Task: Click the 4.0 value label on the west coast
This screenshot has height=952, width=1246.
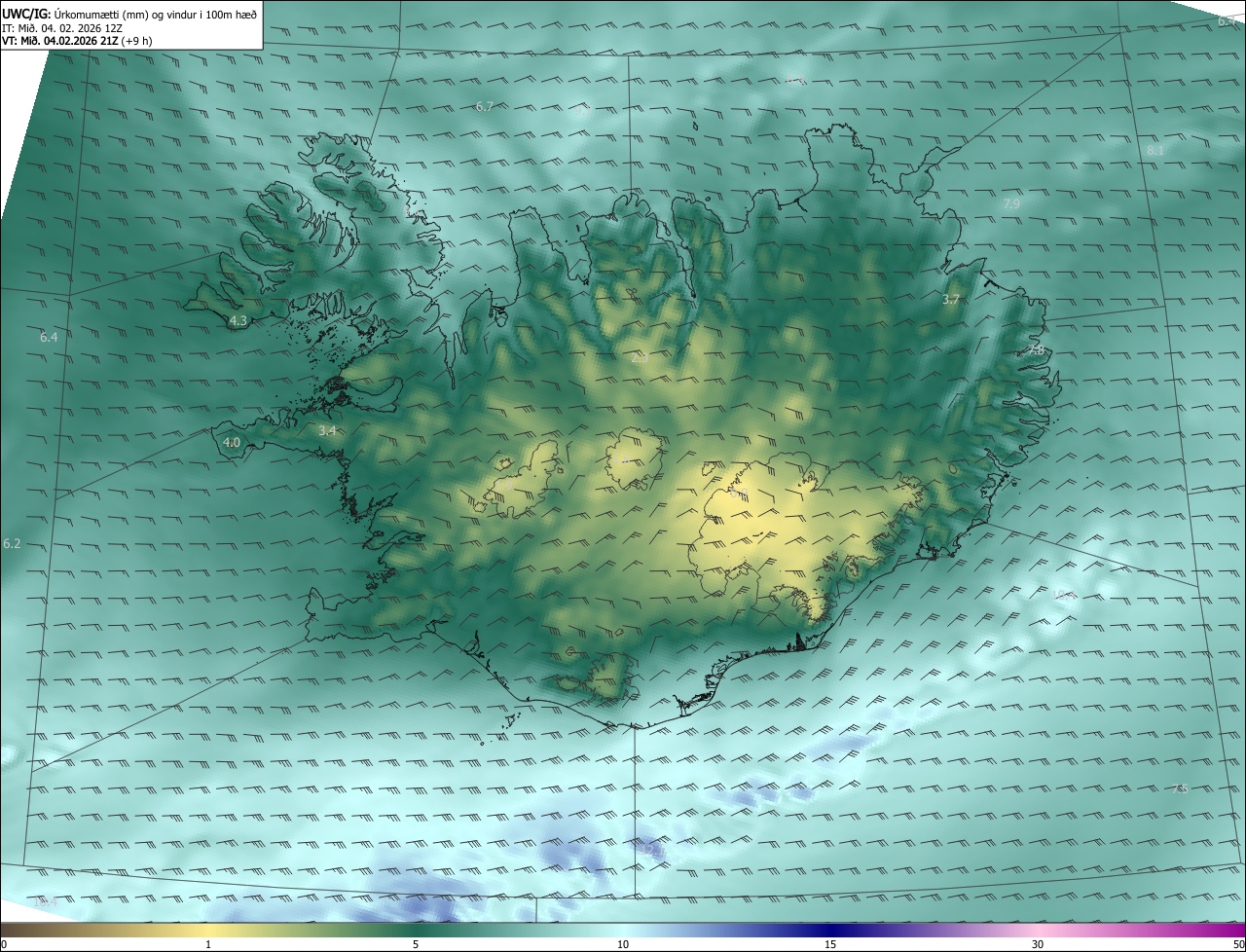Action: pos(232,442)
